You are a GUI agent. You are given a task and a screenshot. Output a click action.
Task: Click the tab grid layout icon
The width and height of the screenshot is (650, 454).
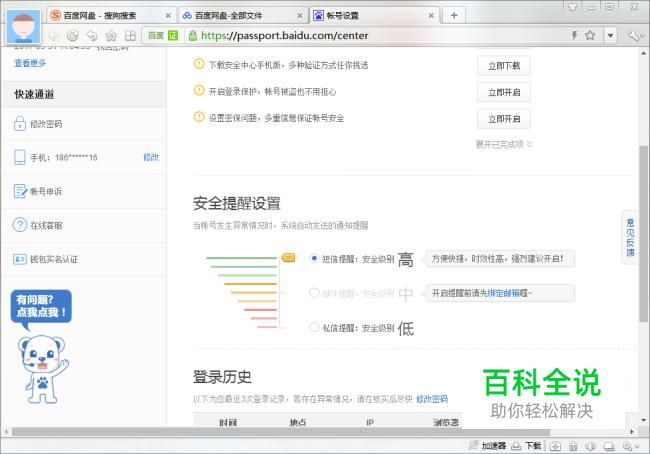click(130, 36)
